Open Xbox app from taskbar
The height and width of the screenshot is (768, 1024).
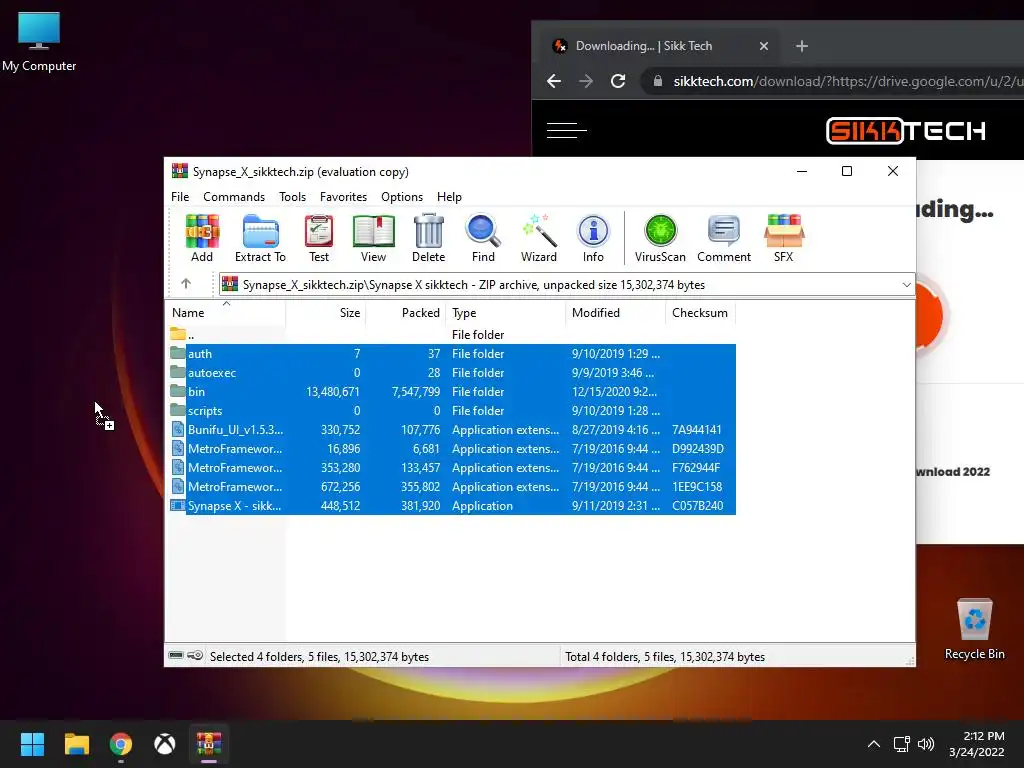pos(165,744)
